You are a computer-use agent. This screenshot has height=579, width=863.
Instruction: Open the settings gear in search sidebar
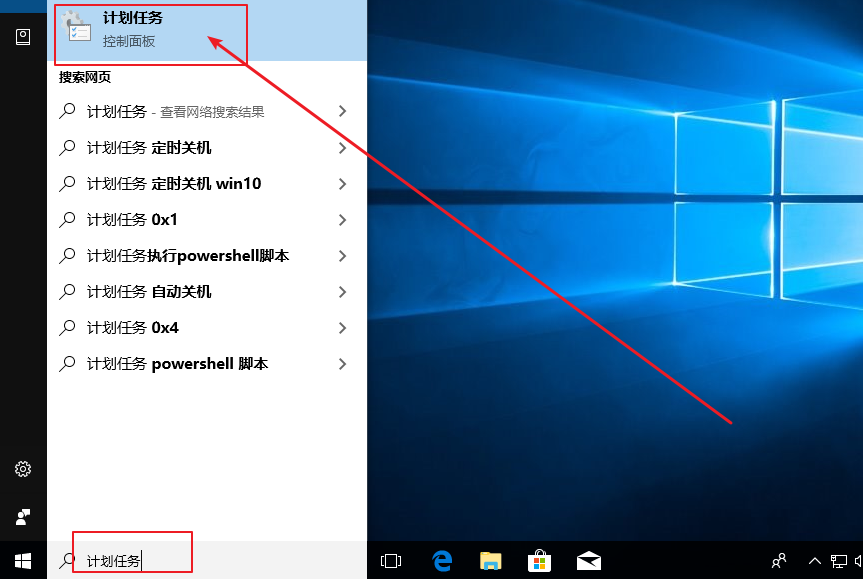(23, 469)
